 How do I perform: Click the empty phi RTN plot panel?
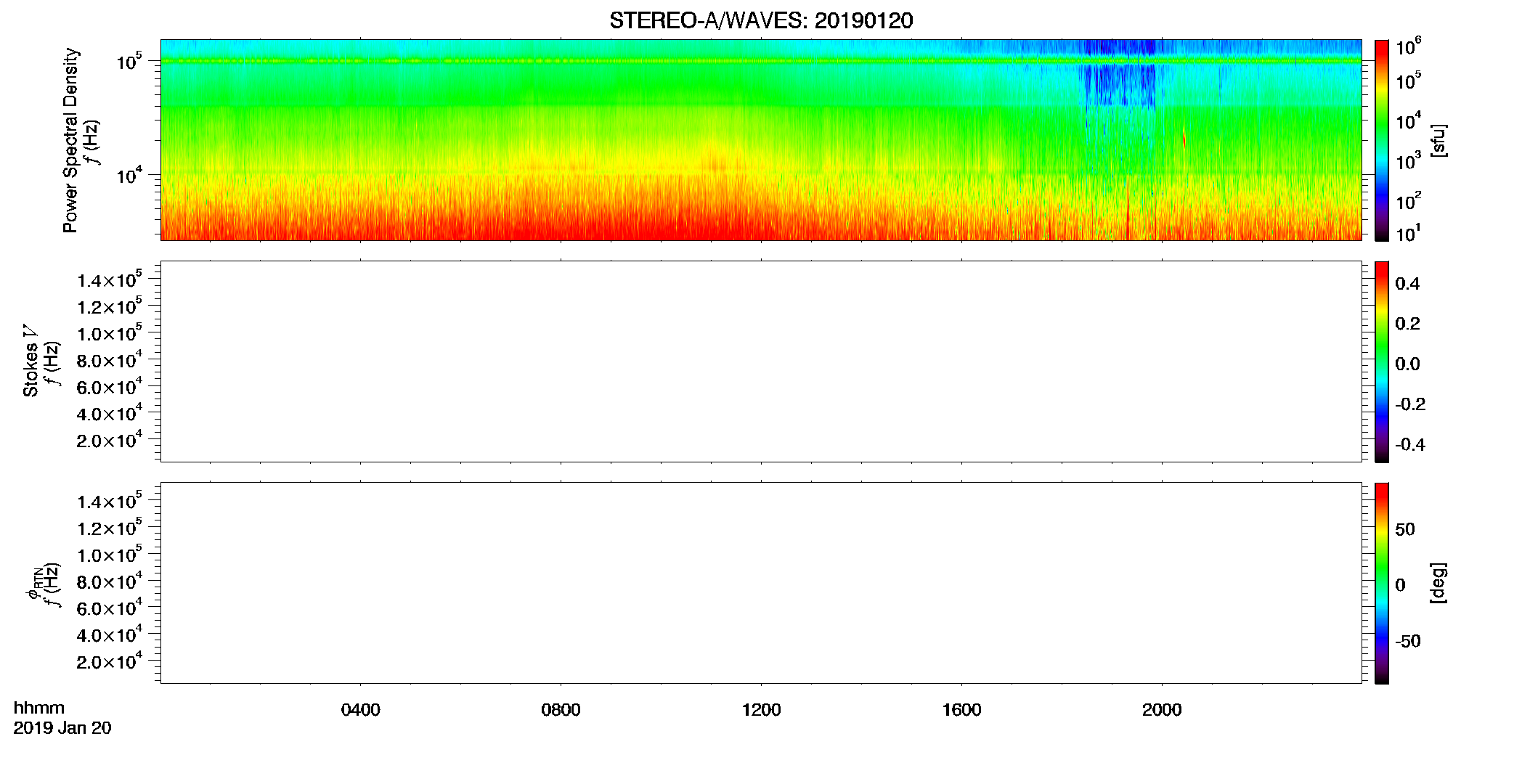(x=761, y=583)
